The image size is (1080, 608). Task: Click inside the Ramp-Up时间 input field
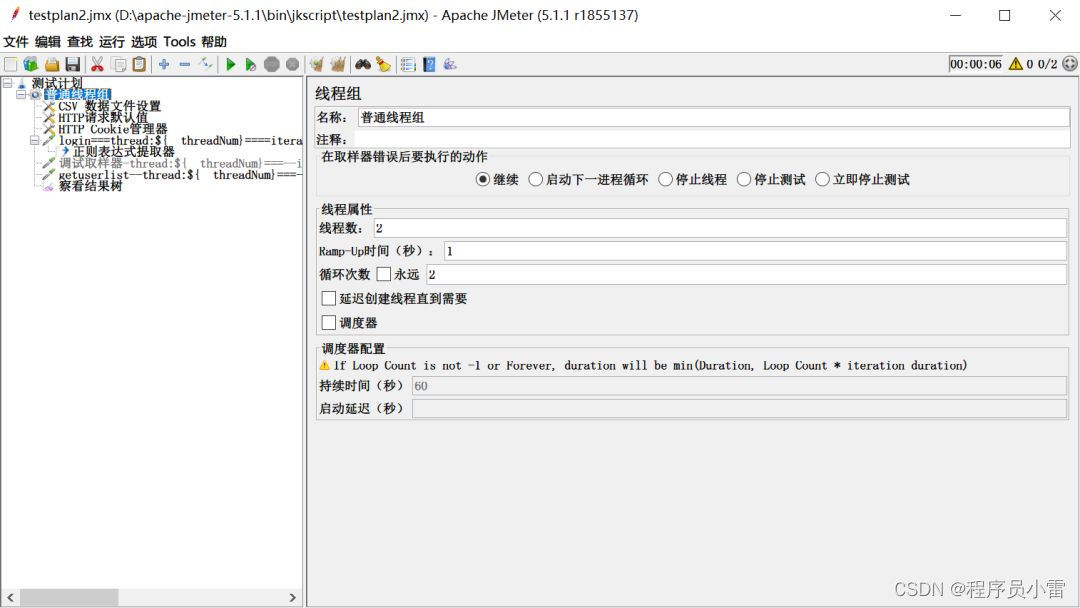pyautogui.click(x=600, y=251)
